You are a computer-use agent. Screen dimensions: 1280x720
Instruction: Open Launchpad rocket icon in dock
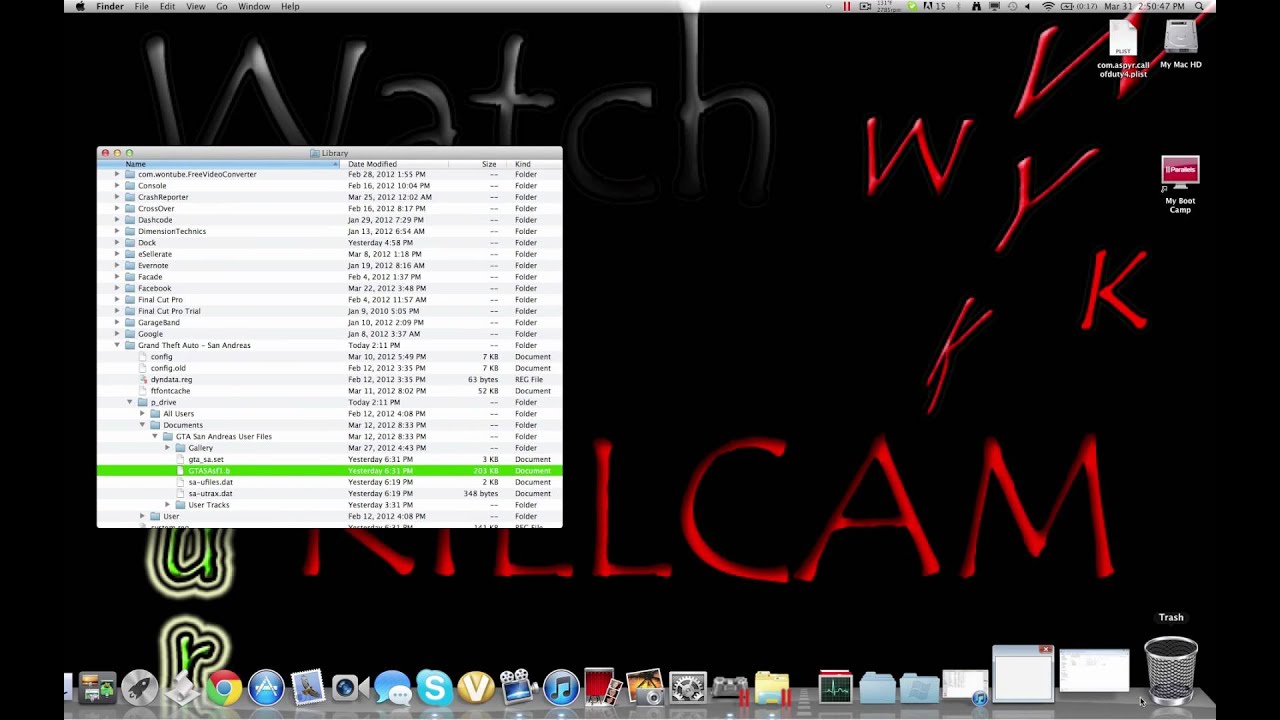139,688
